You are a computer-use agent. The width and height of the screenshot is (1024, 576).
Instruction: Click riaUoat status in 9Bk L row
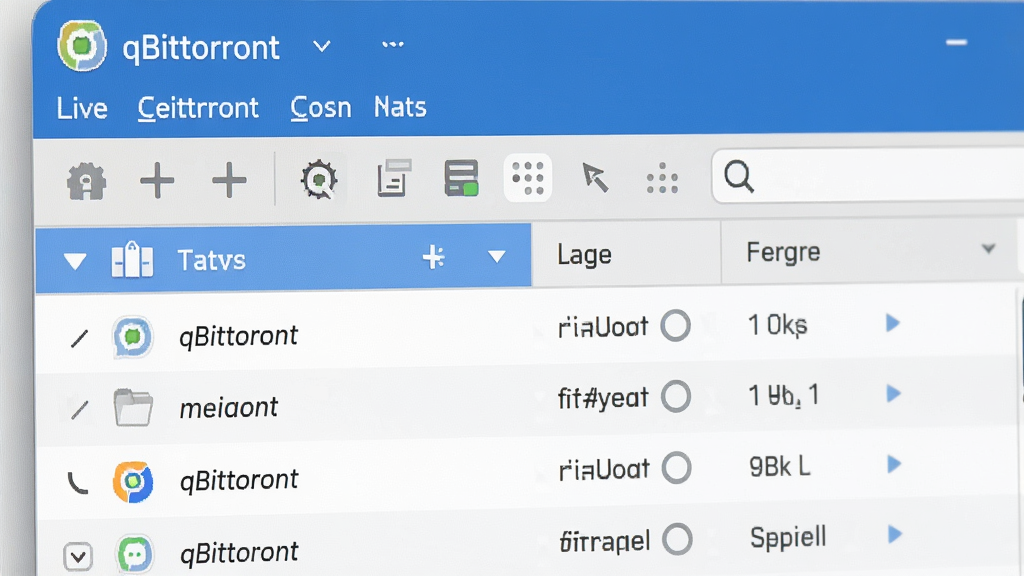[x=604, y=470]
